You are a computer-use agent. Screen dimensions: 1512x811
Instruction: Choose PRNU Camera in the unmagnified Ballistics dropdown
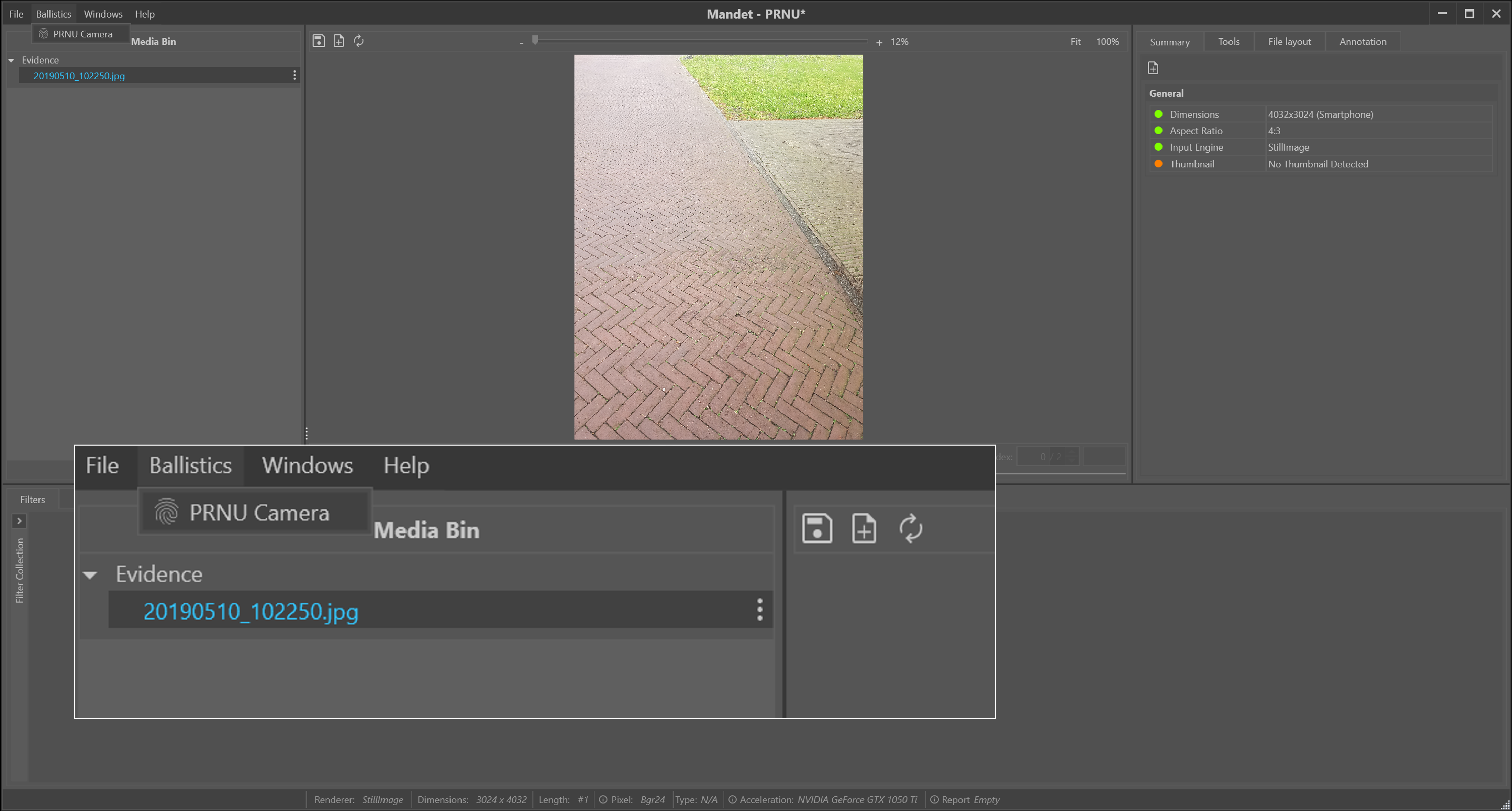pos(81,34)
